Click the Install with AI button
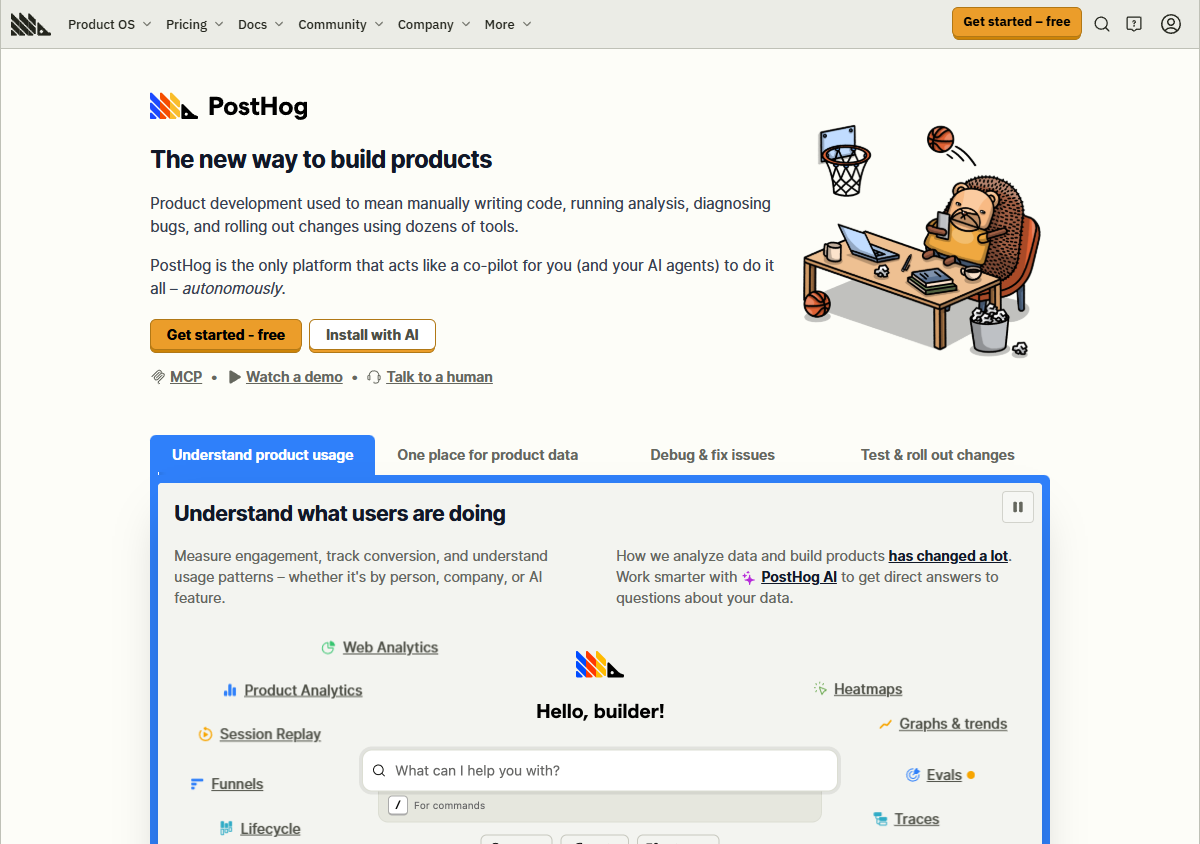Viewport: 1200px width, 844px height. [372, 335]
